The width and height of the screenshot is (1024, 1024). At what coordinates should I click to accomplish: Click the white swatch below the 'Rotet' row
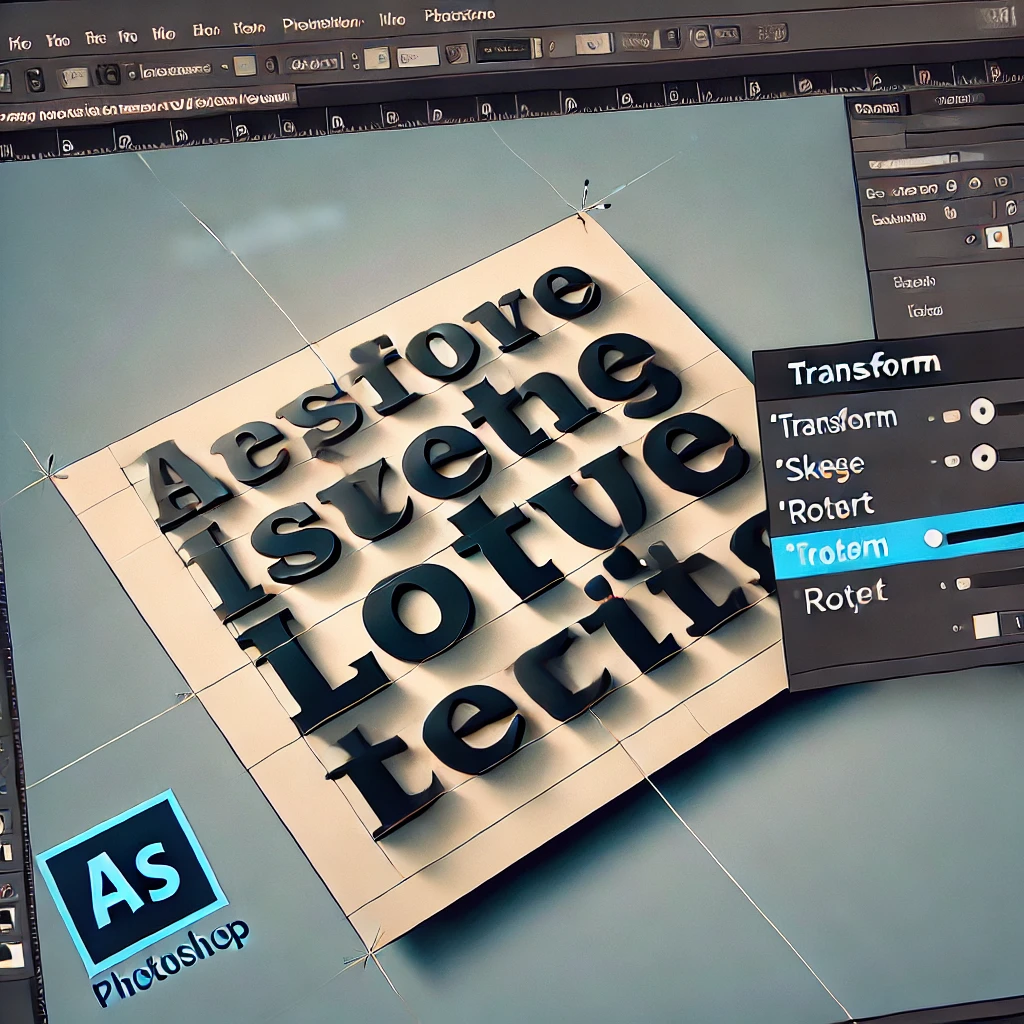[985, 626]
